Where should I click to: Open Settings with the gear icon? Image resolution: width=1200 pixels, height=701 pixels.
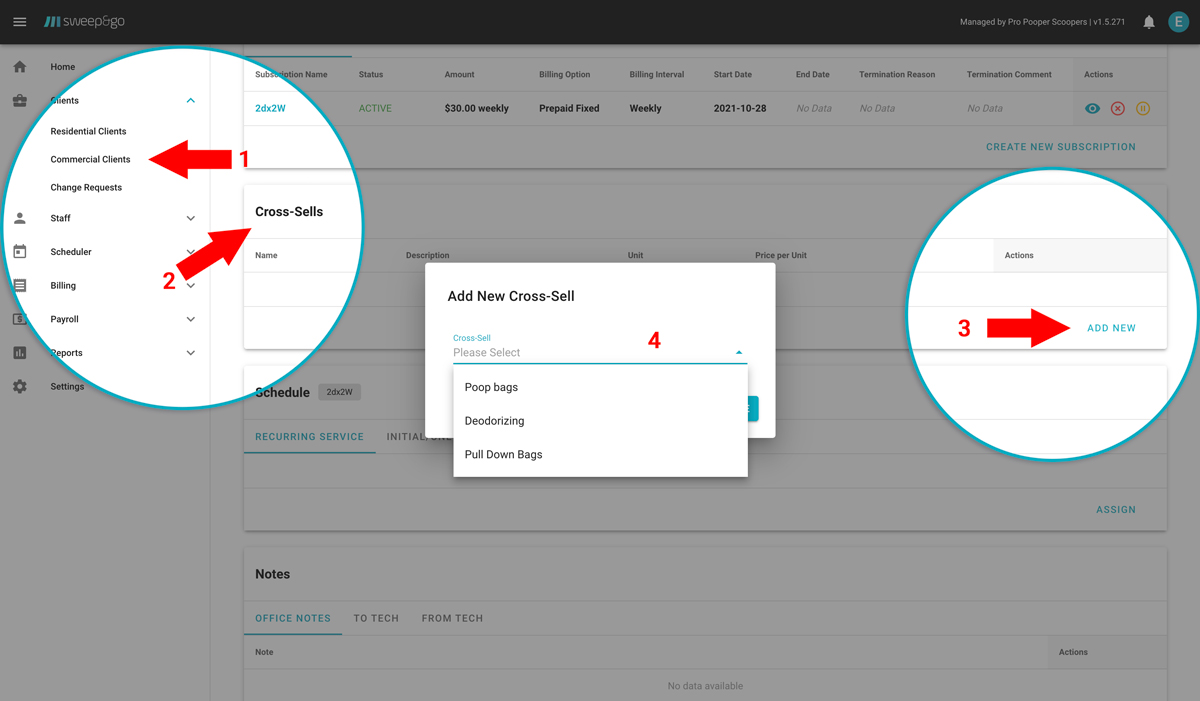click(20, 386)
